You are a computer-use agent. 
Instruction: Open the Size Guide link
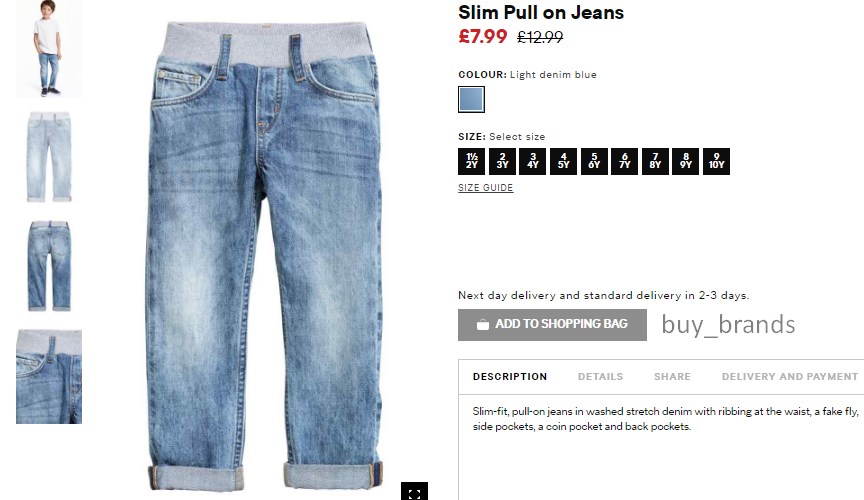click(x=485, y=187)
